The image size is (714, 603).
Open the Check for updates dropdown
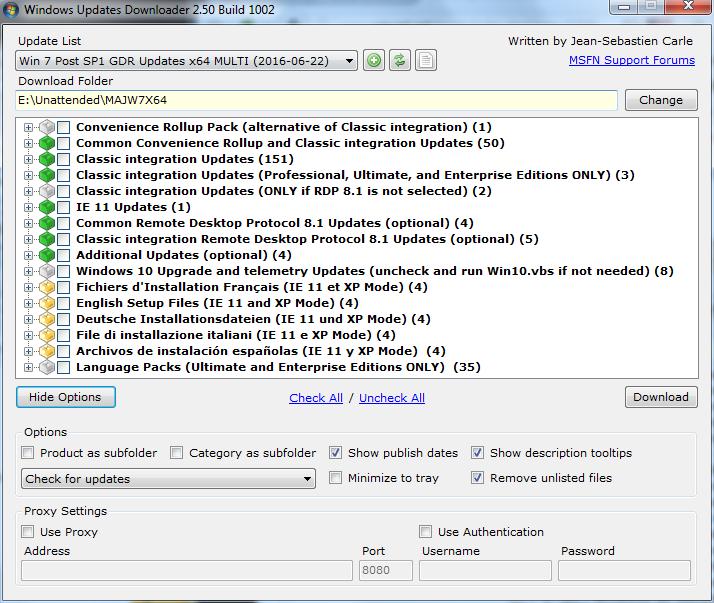[168, 479]
